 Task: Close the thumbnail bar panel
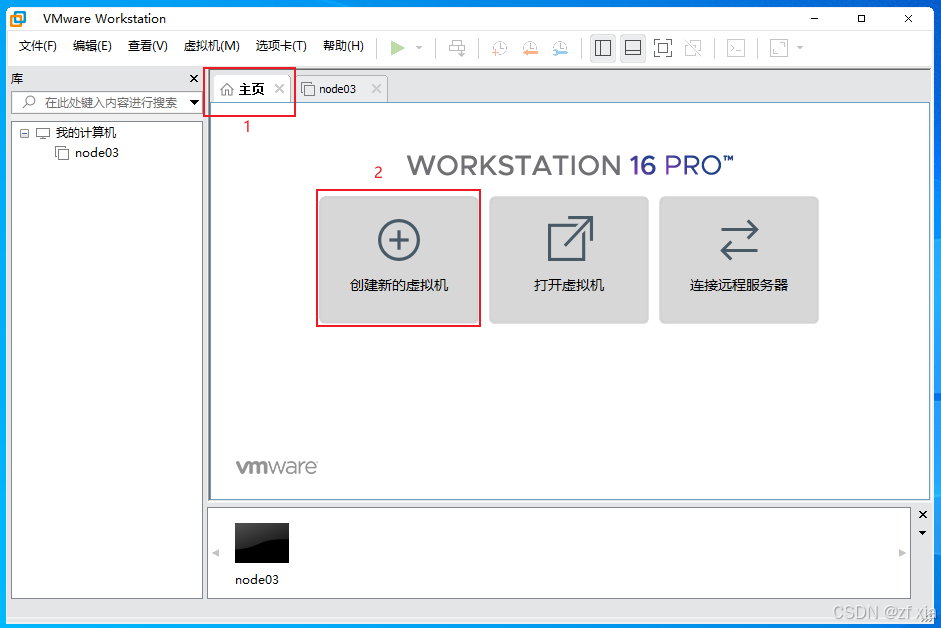point(923,515)
